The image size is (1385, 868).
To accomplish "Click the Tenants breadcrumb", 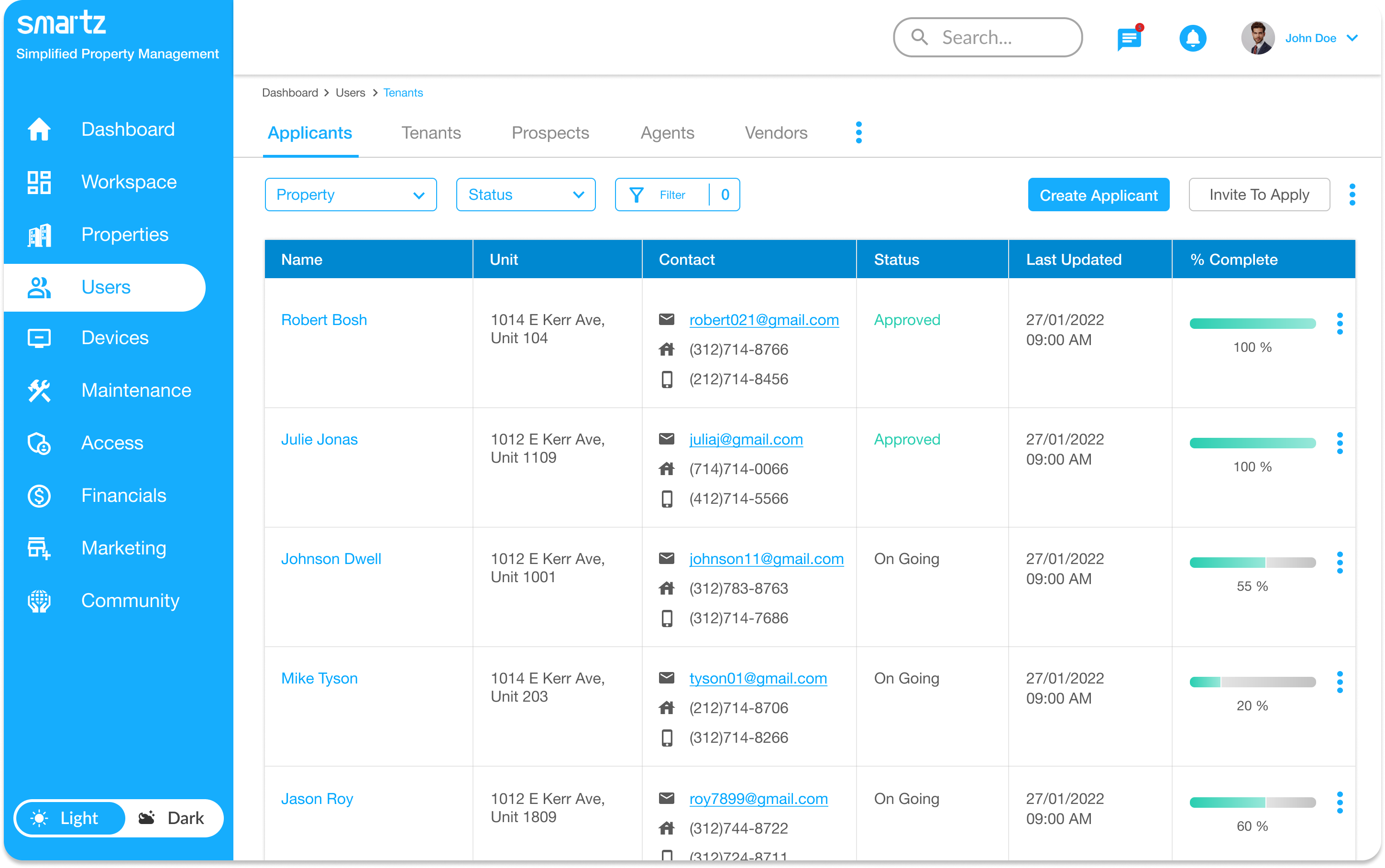I will [403, 92].
